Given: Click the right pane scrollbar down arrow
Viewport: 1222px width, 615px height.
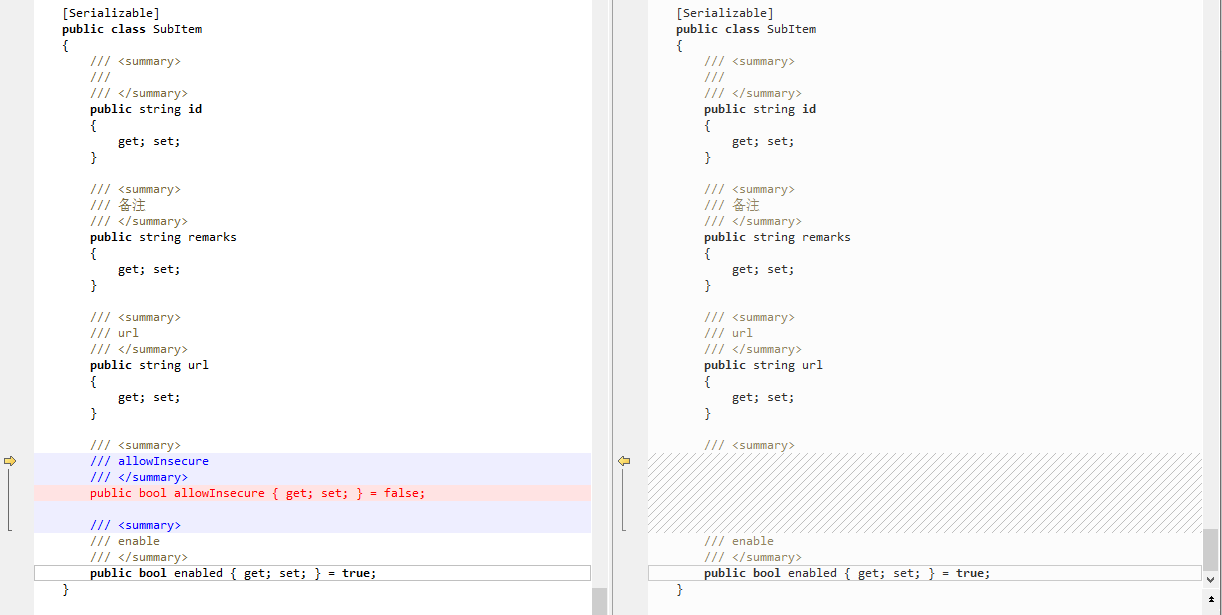Looking at the screenshot, I should (1211, 579).
